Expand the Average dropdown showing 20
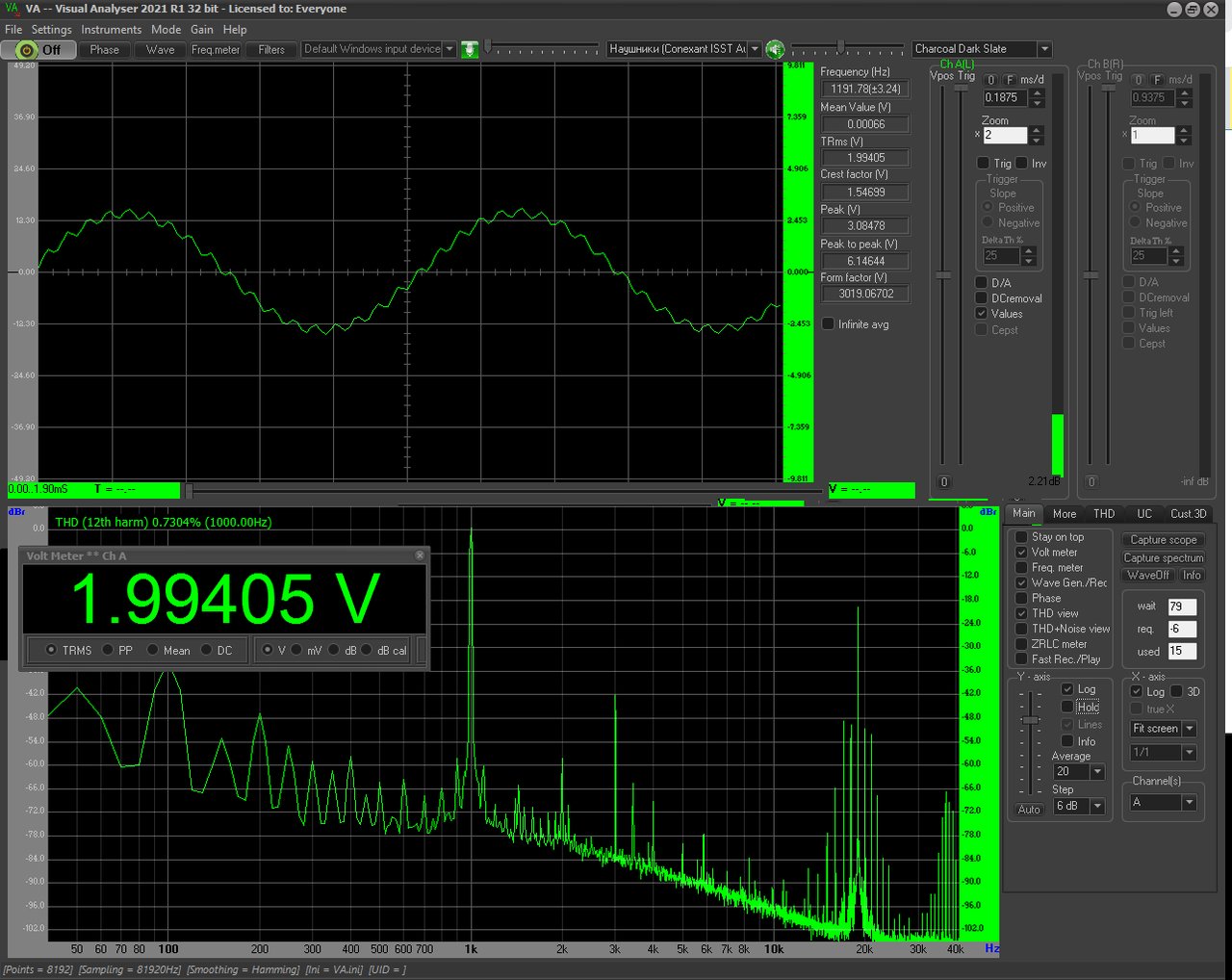1232x980 pixels. (1097, 772)
